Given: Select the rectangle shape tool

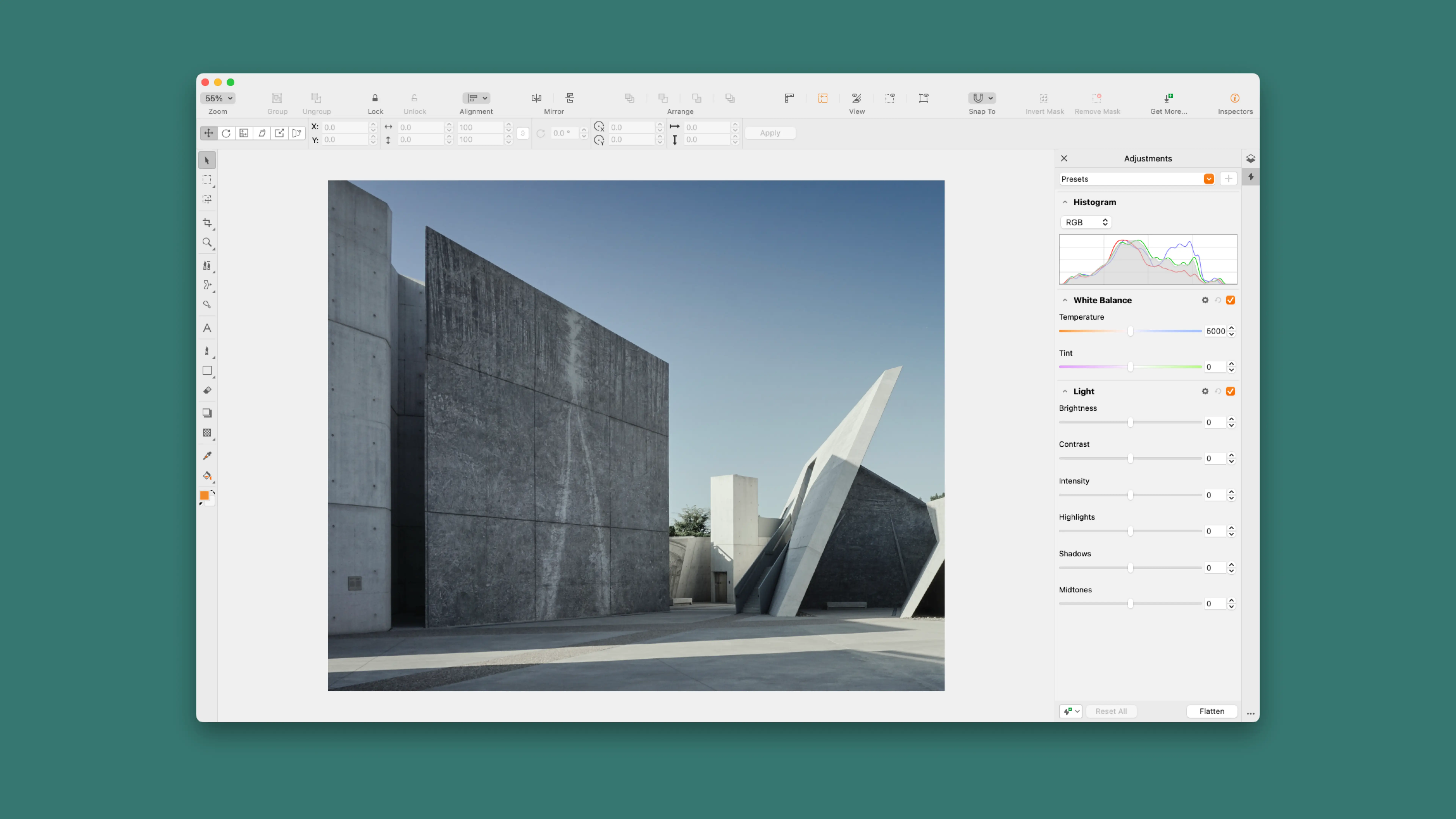Looking at the screenshot, I should coord(207,371).
